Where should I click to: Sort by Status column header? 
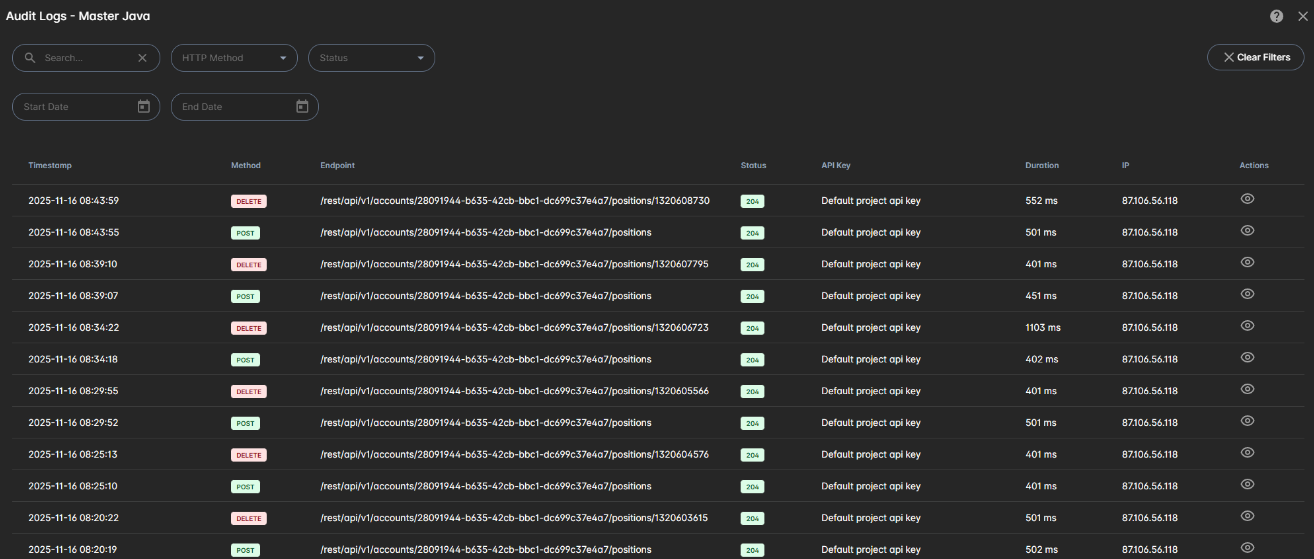click(754, 165)
